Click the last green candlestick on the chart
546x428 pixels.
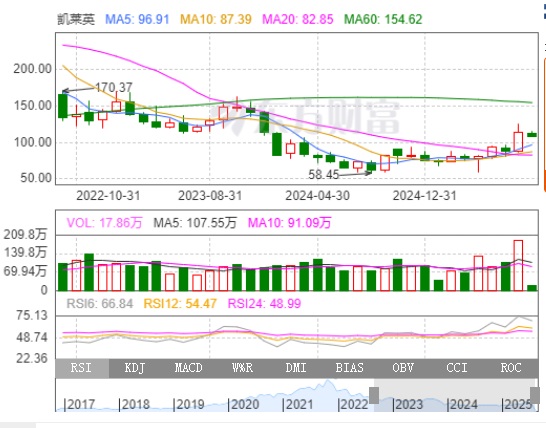point(532,134)
